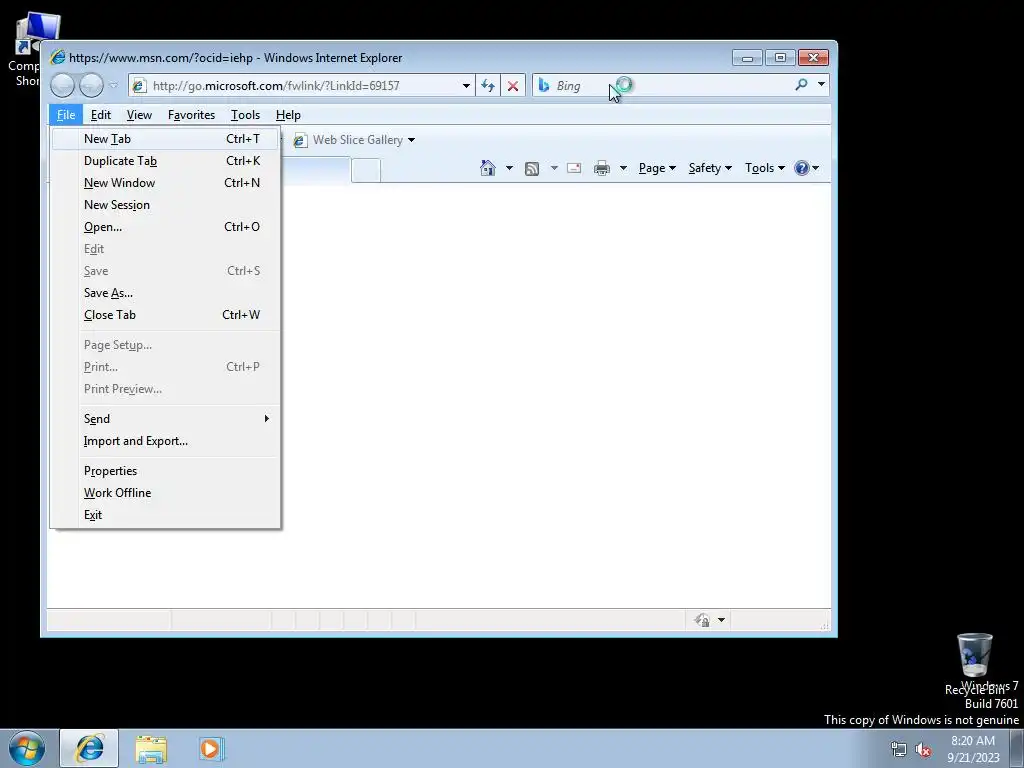Open the command bar Tools dropdown
Viewport: 1024px width, 768px height.
click(x=765, y=168)
